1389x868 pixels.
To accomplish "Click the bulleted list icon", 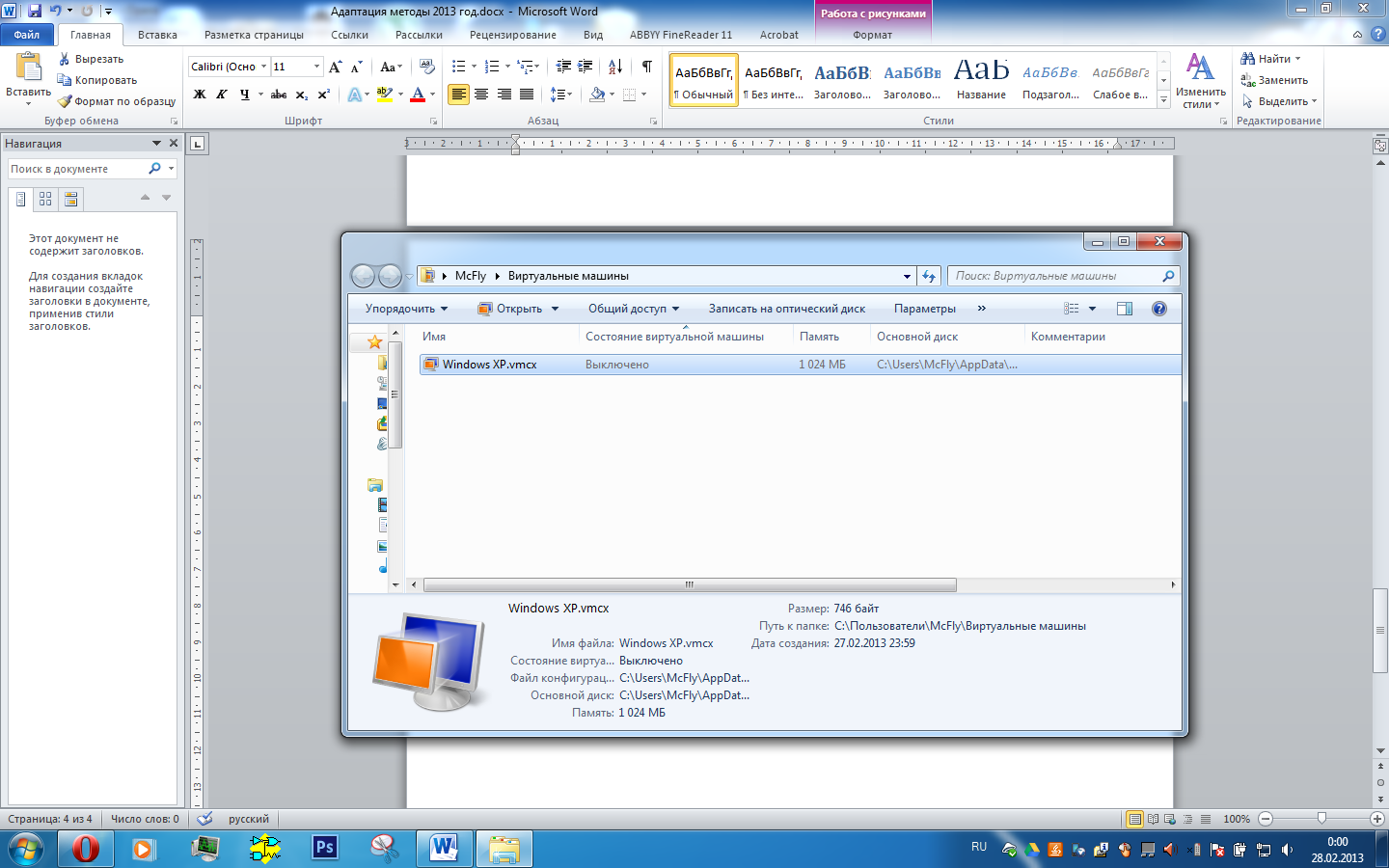I will [459, 67].
